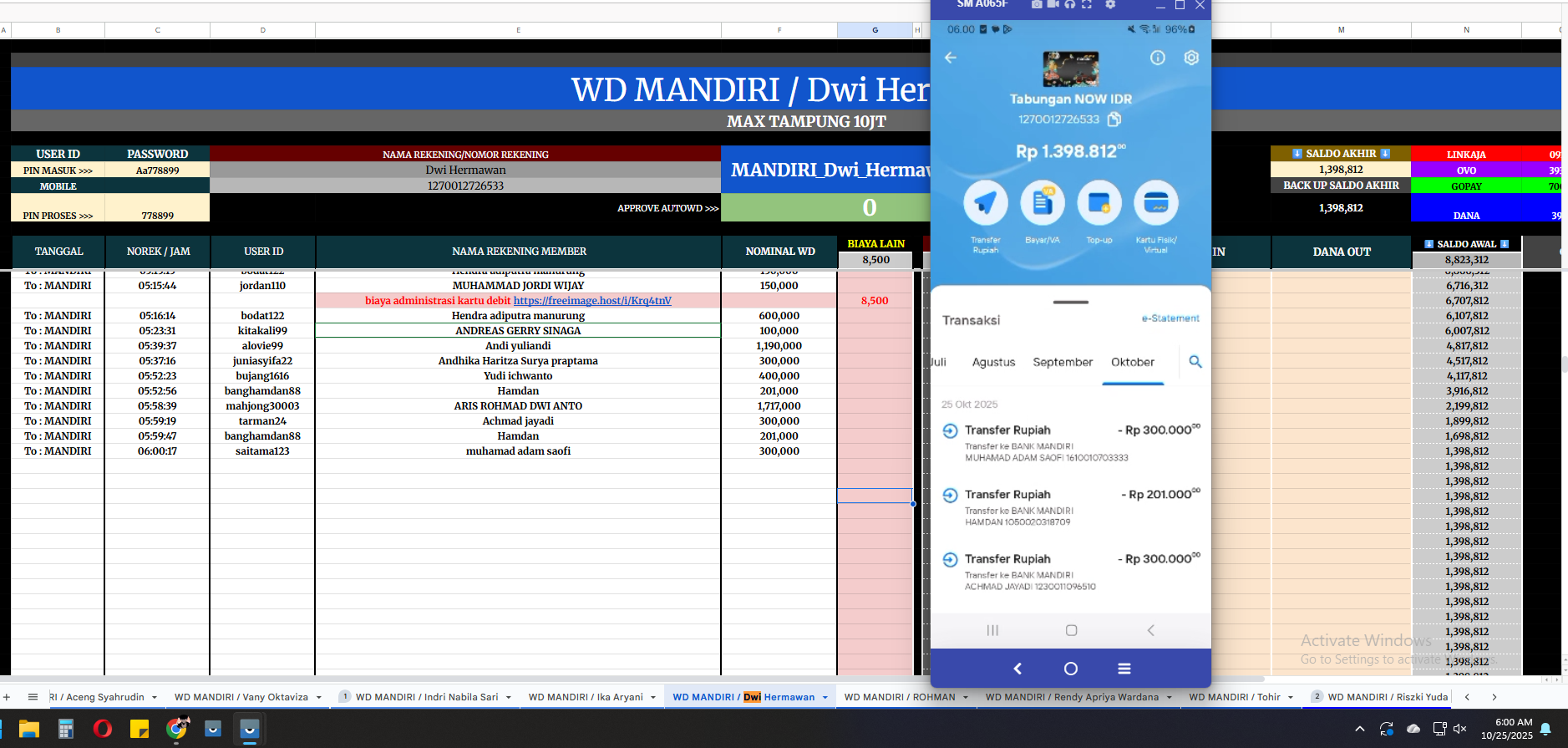Switch to Chrome from the taskbar
The width and height of the screenshot is (1568, 748).
pyautogui.click(x=176, y=729)
